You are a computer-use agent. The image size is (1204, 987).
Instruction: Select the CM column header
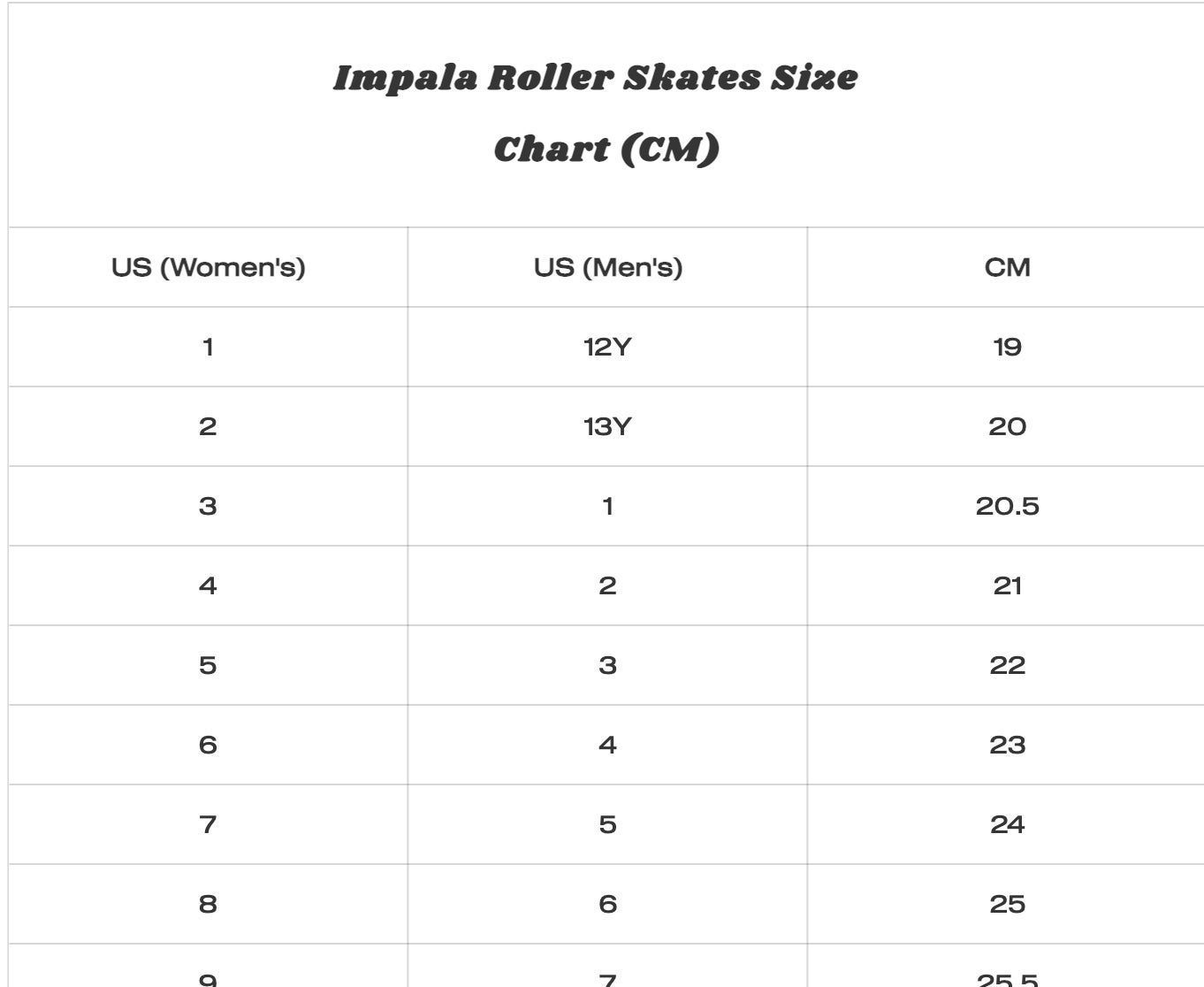click(x=1007, y=267)
